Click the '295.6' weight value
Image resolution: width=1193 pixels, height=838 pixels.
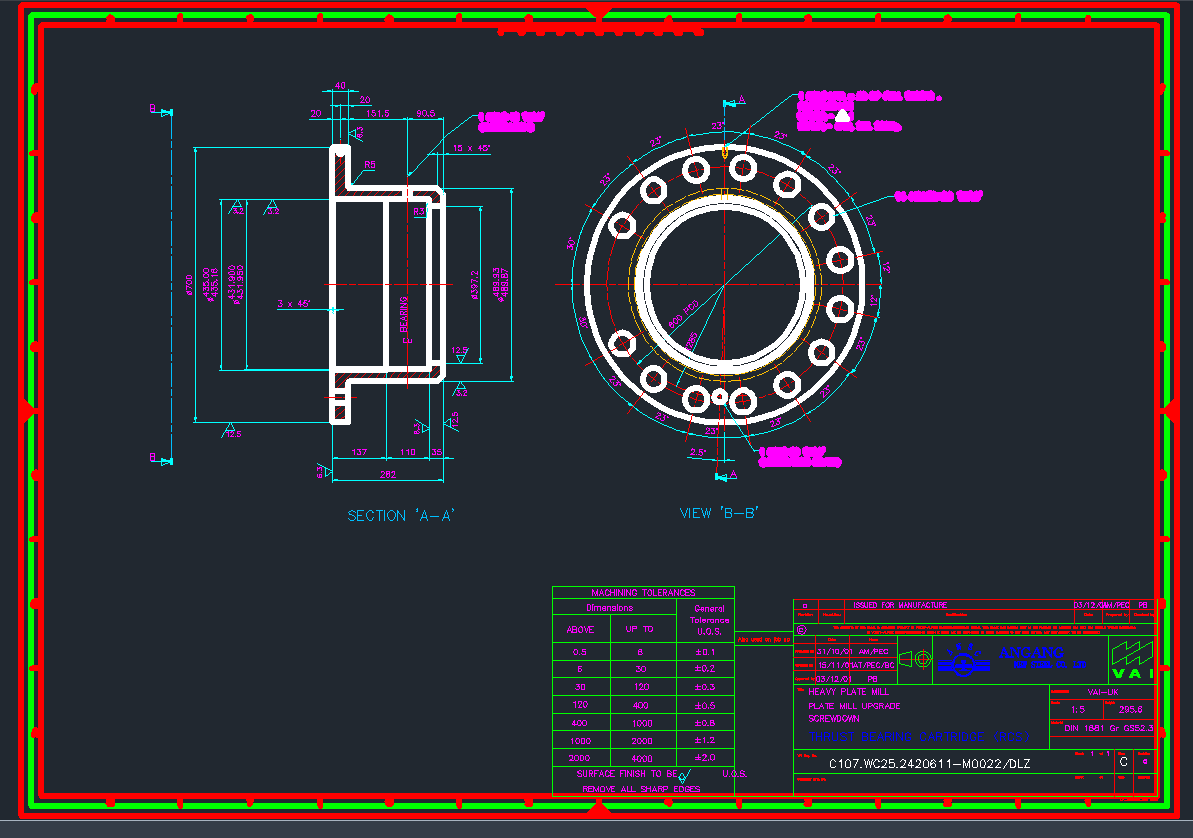pyautogui.click(x=1130, y=709)
